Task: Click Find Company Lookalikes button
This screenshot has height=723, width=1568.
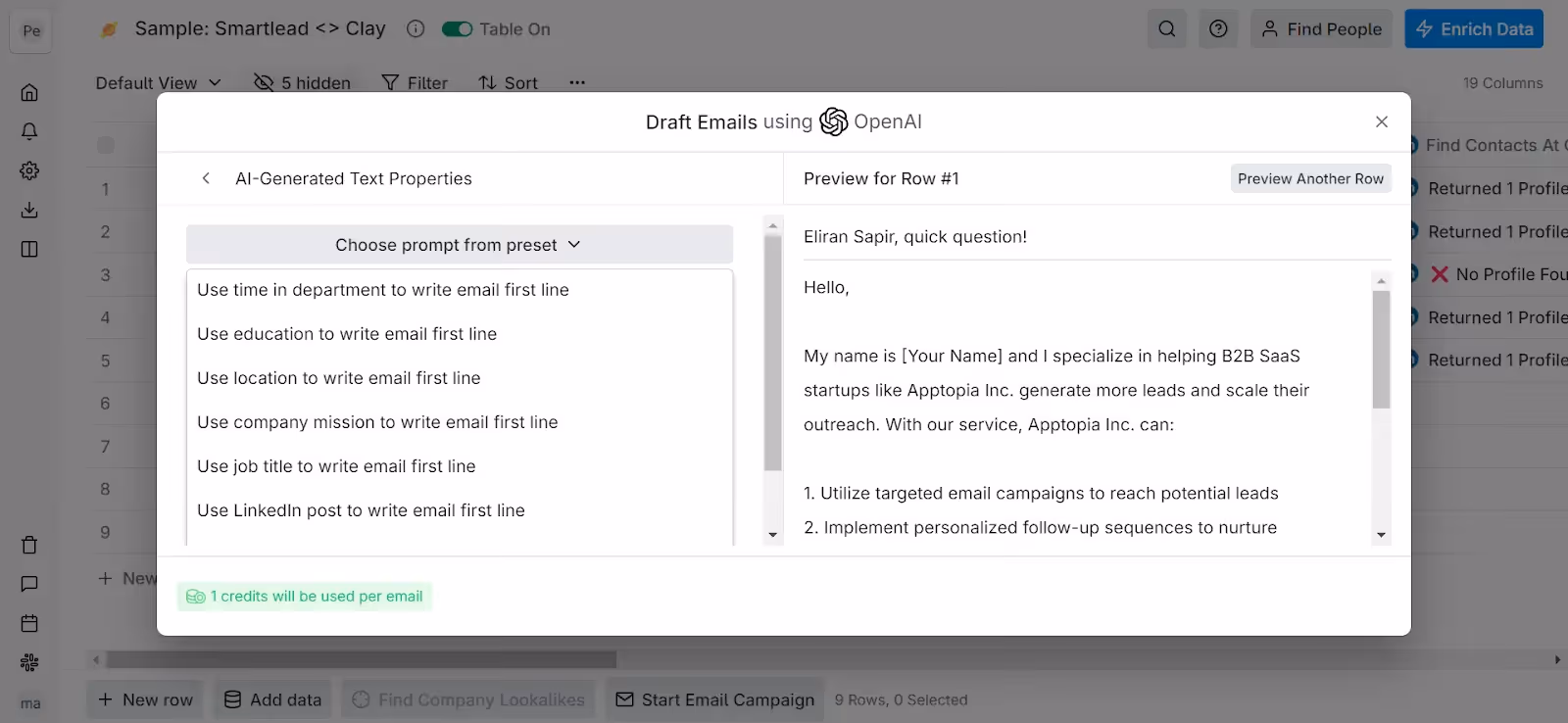Action: 468,699
